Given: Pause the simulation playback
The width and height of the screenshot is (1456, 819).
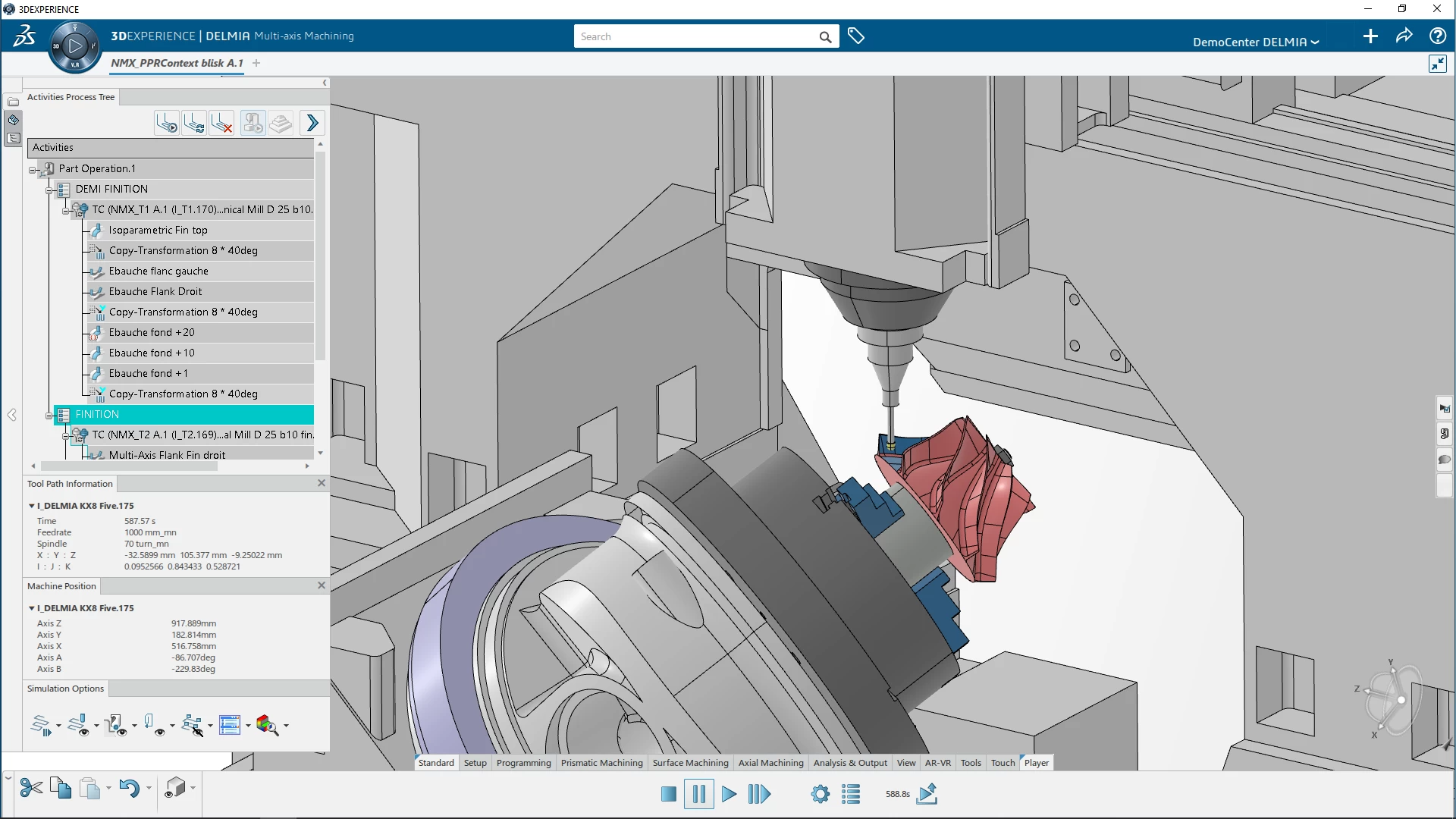Looking at the screenshot, I should point(698,794).
